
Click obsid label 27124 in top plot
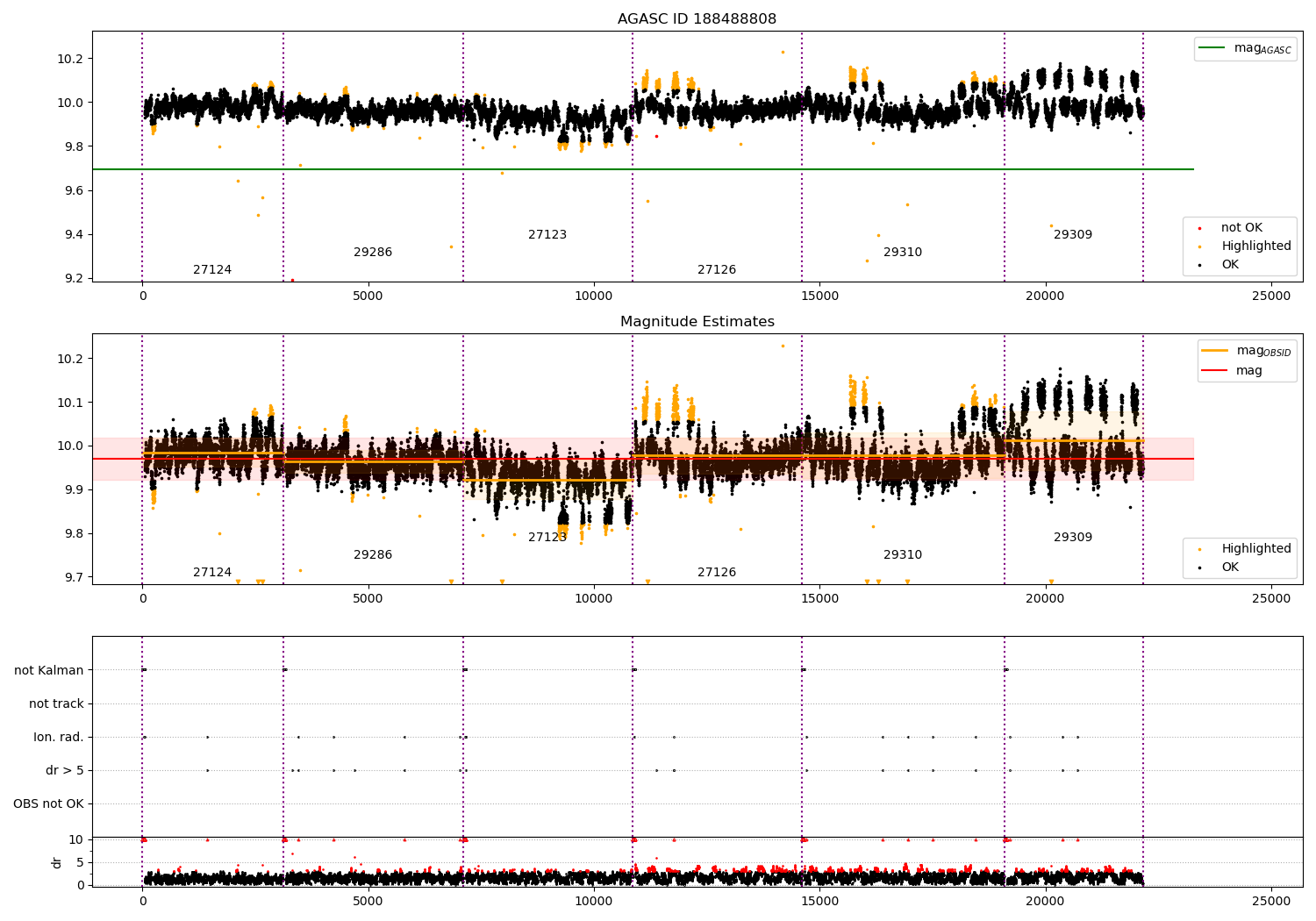tap(212, 270)
